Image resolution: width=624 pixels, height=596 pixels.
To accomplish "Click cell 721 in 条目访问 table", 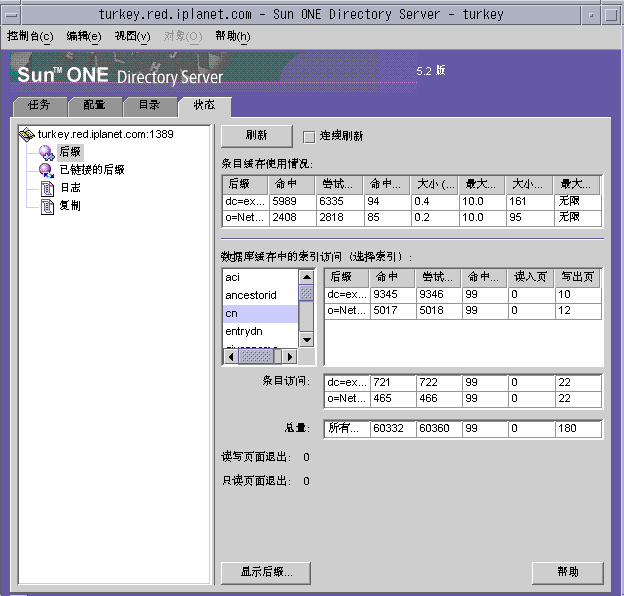I will coord(393,383).
